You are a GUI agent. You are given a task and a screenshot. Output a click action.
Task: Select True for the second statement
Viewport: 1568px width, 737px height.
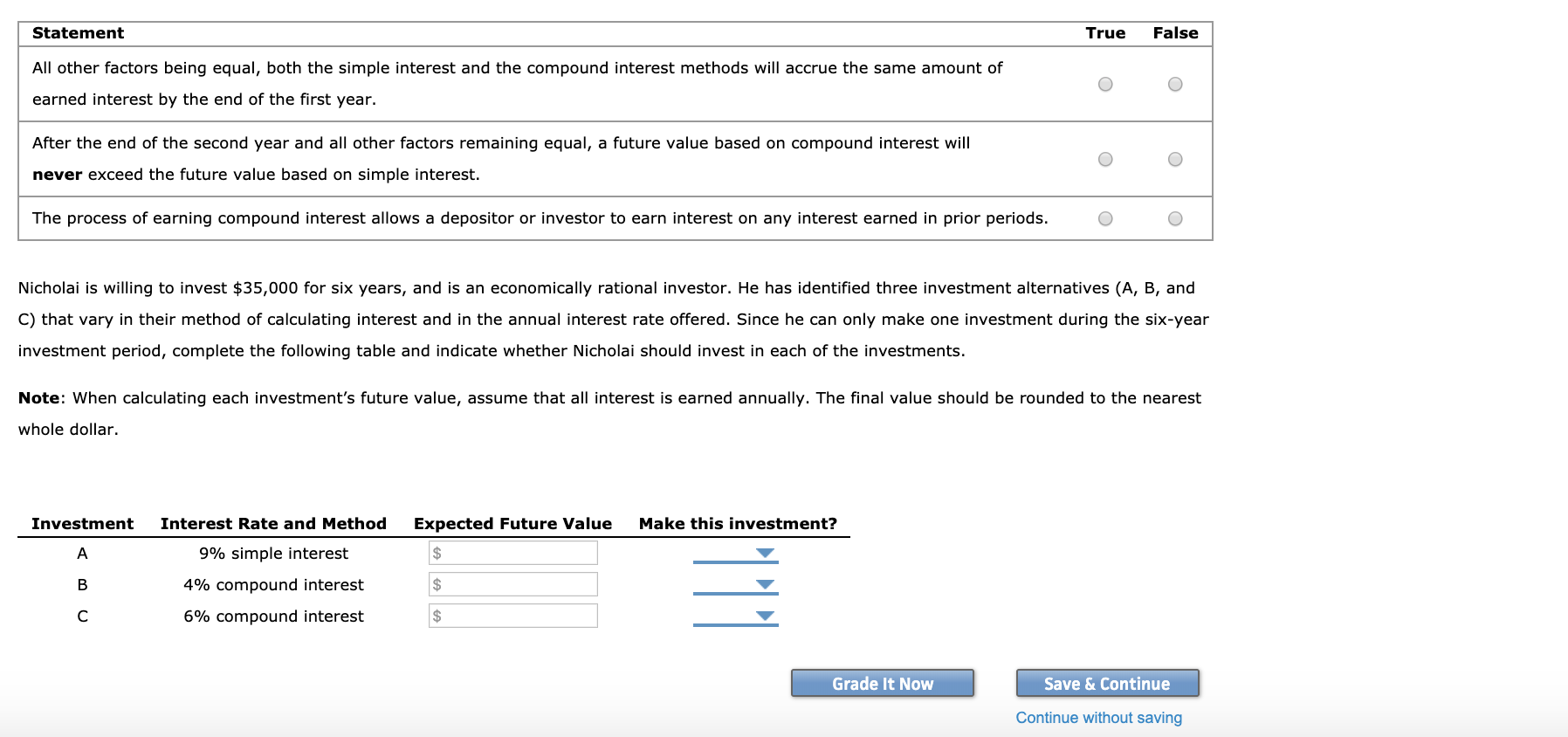1105,159
